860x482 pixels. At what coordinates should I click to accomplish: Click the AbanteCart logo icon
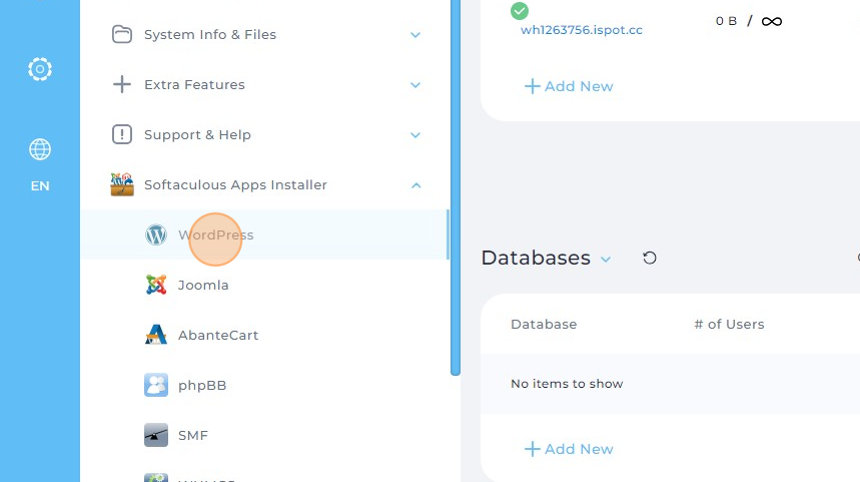click(x=156, y=334)
